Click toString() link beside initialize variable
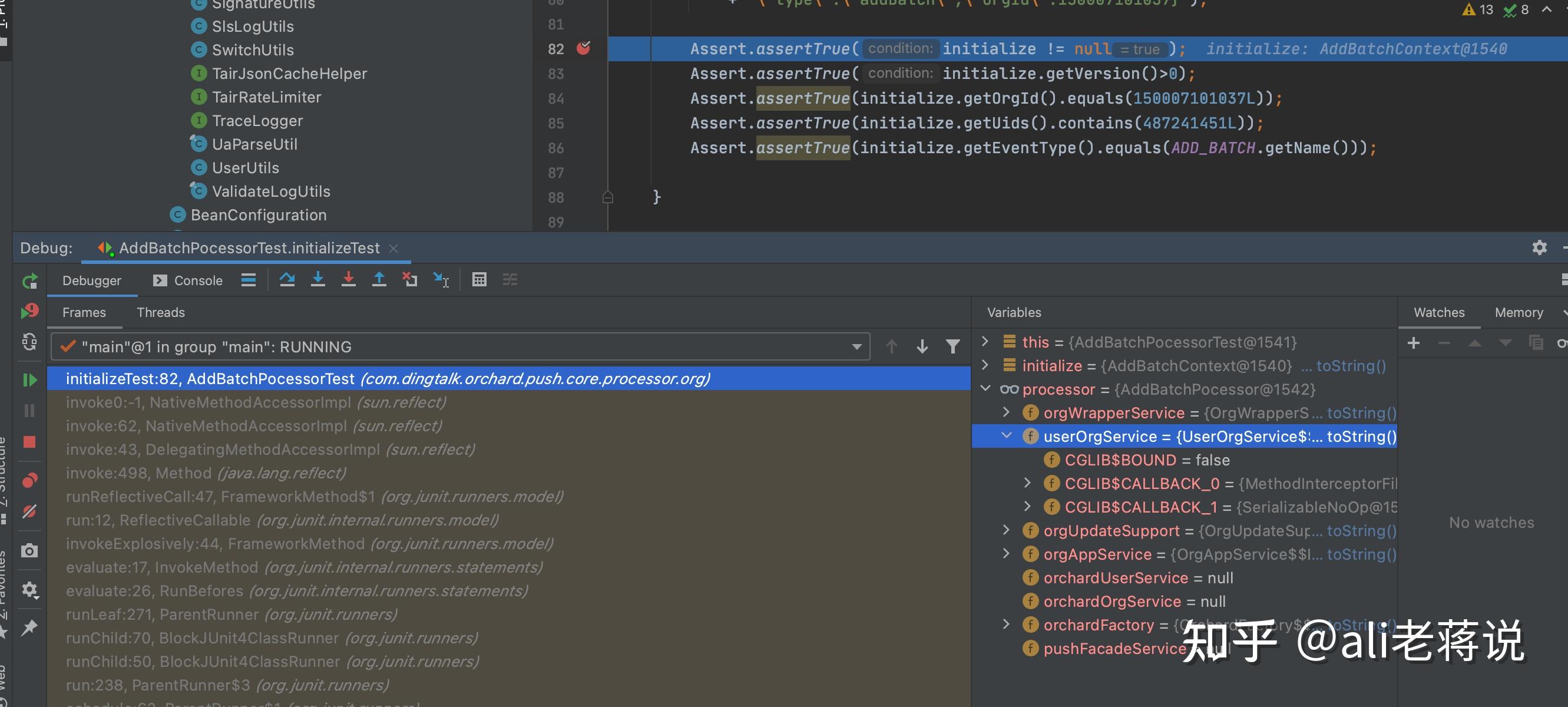The height and width of the screenshot is (707, 1568). 1351,365
